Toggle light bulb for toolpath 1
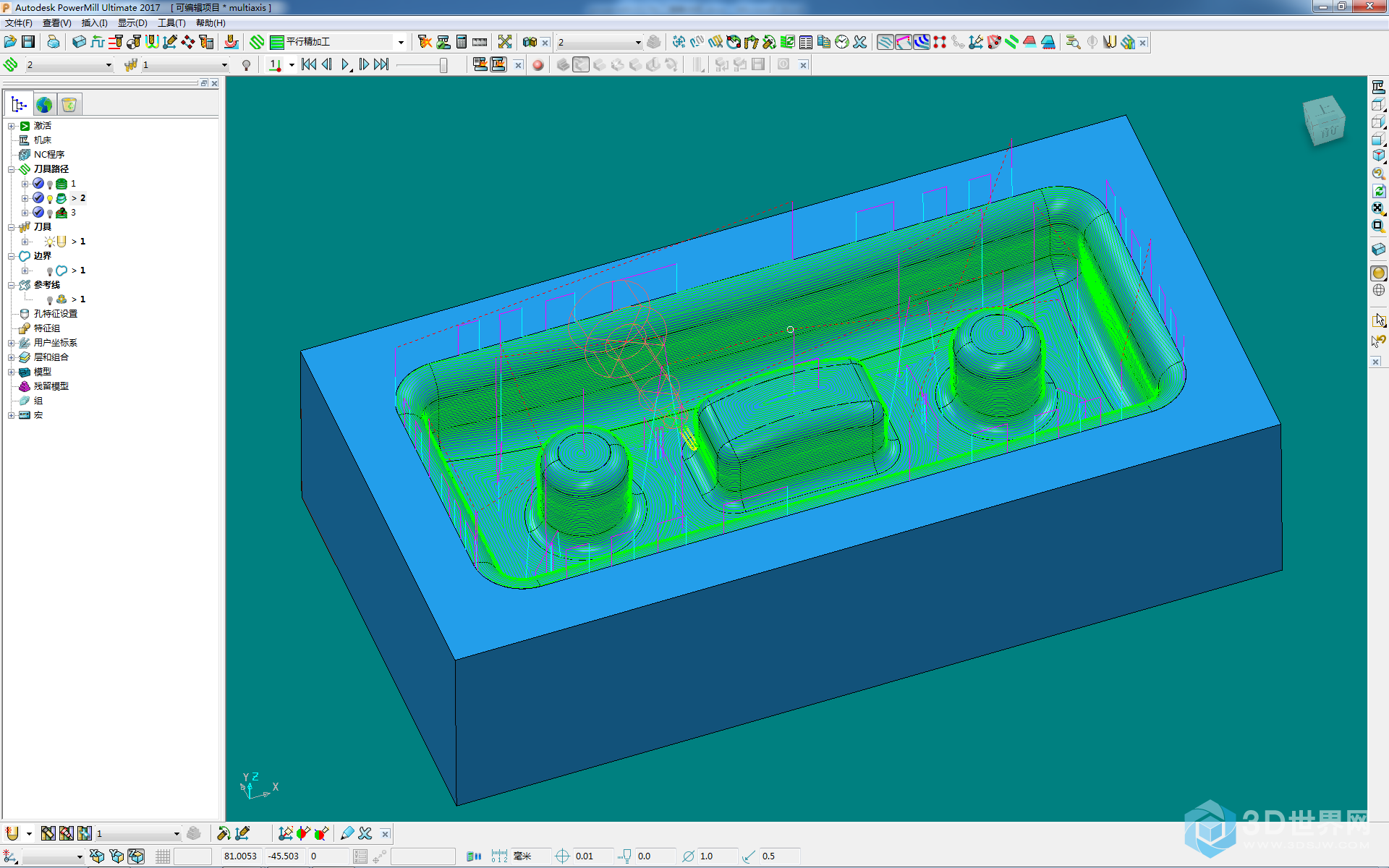This screenshot has height=868, width=1389. pyautogui.click(x=50, y=184)
